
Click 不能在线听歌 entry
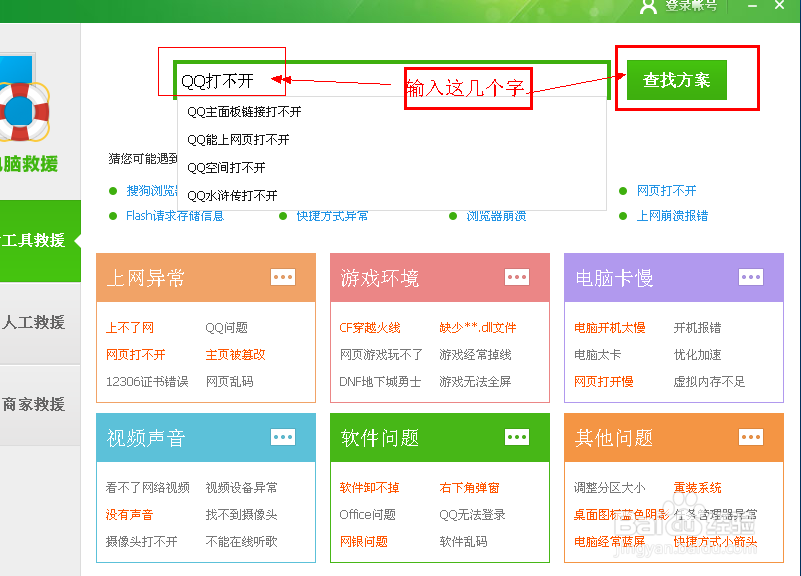click(x=241, y=542)
